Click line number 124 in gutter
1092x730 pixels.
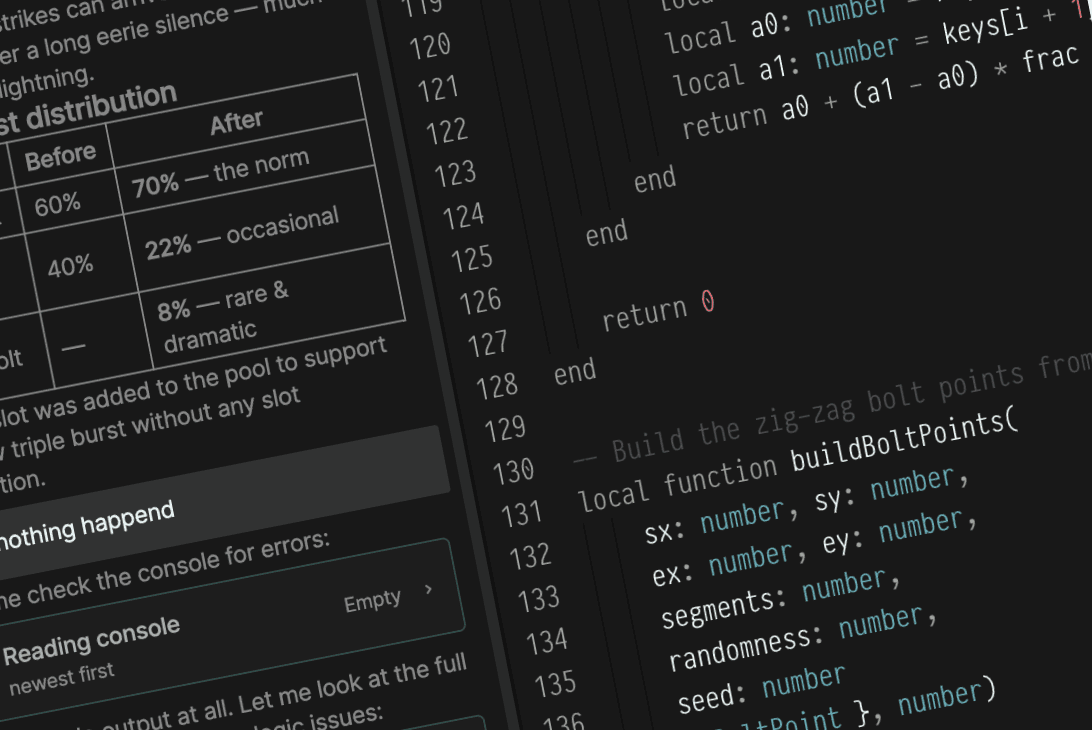point(463,217)
